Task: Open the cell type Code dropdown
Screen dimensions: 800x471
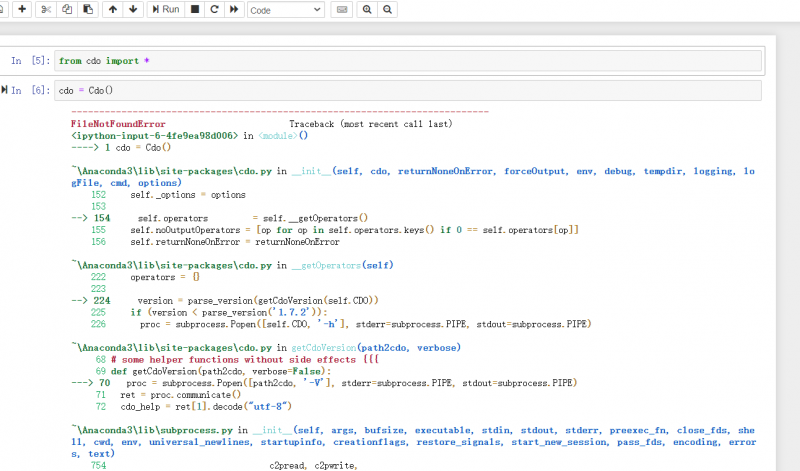Action: [x=284, y=9]
